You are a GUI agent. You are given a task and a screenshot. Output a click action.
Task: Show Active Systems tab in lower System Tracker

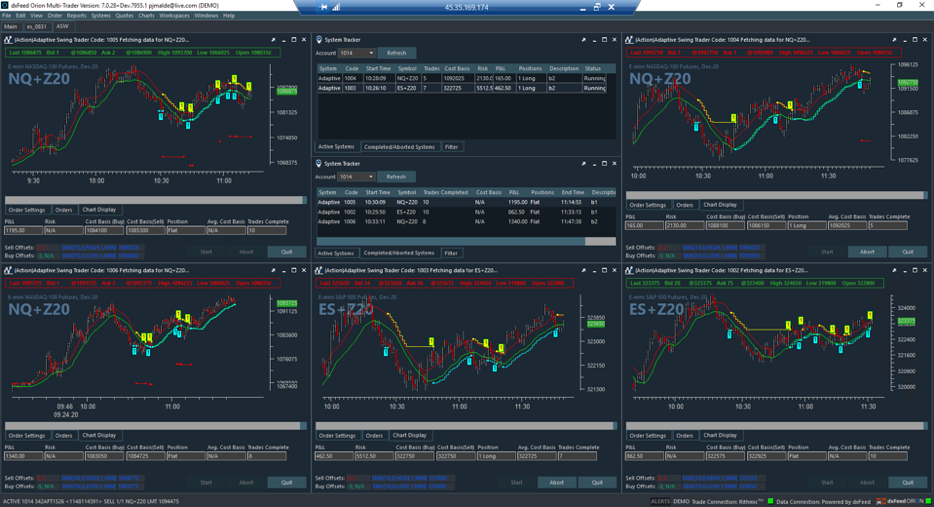(x=336, y=253)
